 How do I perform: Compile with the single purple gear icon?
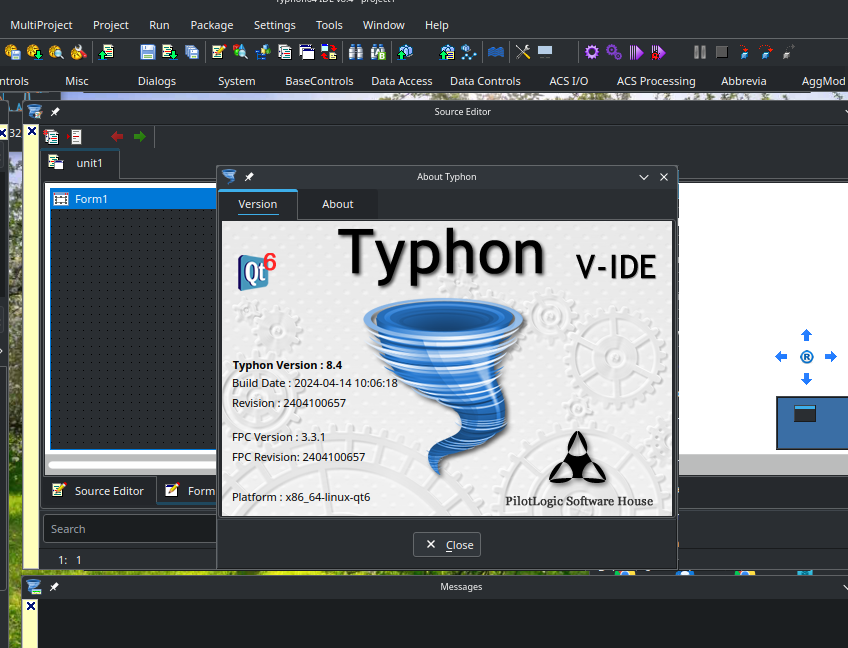(592, 52)
